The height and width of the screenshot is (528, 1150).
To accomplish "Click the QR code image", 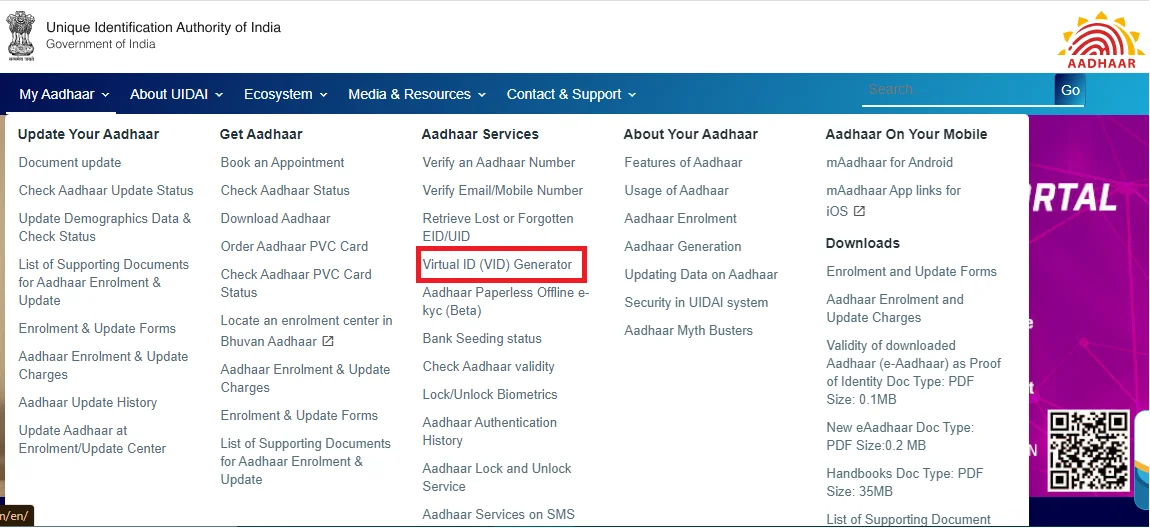I will tap(1088, 450).
